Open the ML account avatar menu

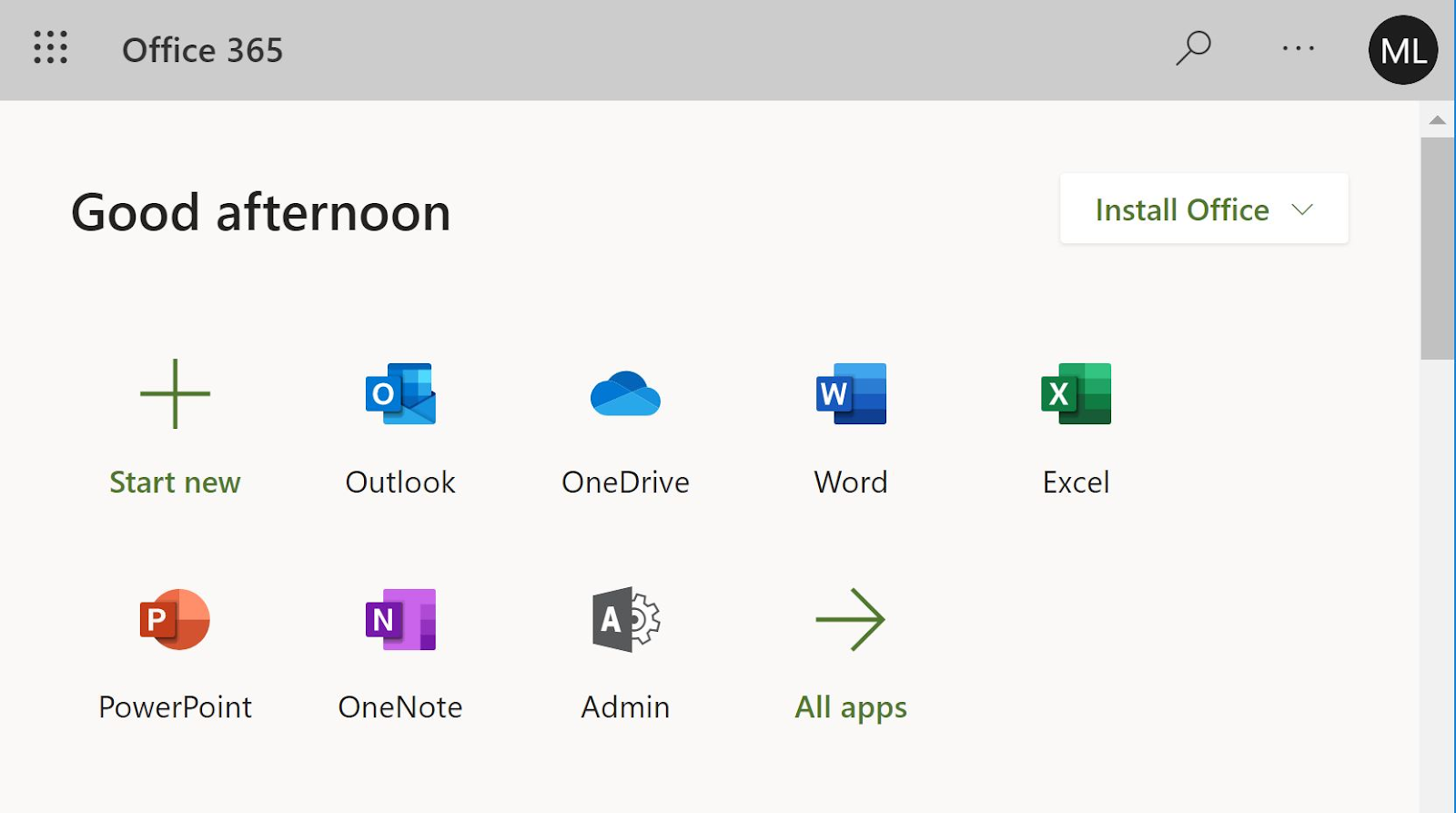[x=1403, y=50]
